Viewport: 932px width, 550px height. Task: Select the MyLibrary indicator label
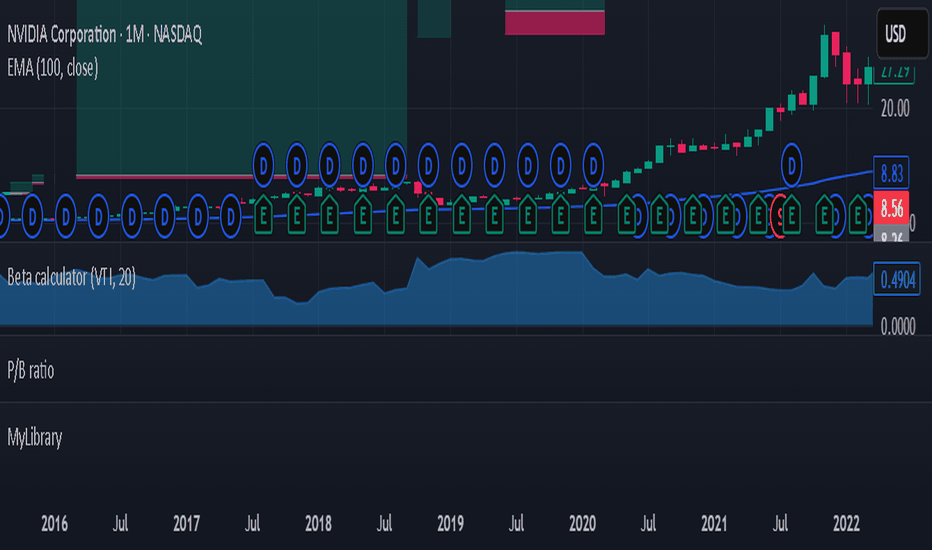click(x=34, y=438)
